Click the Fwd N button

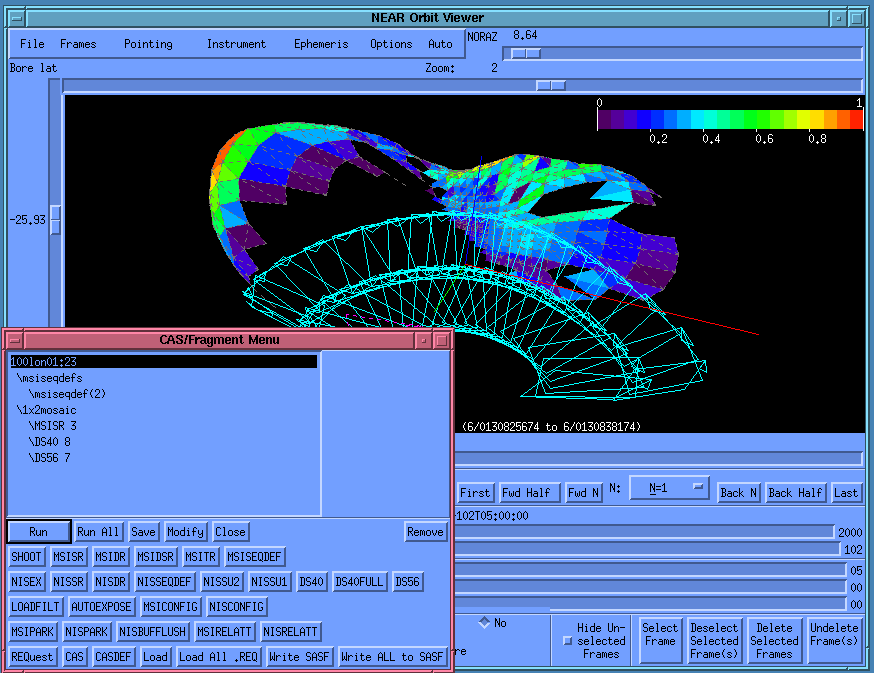(x=583, y=493)
